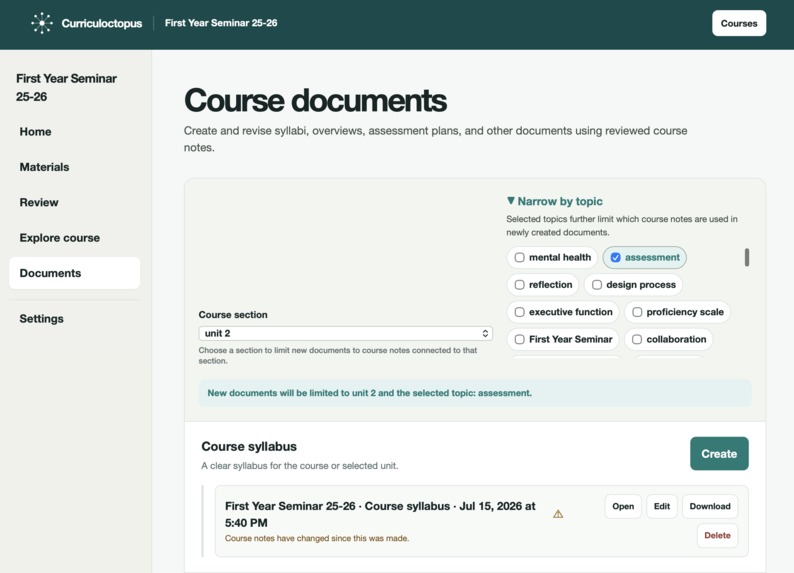The width and height of the screenshot is (794, 573).
Task: Click the Courses button in header
Action: (739, 23)
